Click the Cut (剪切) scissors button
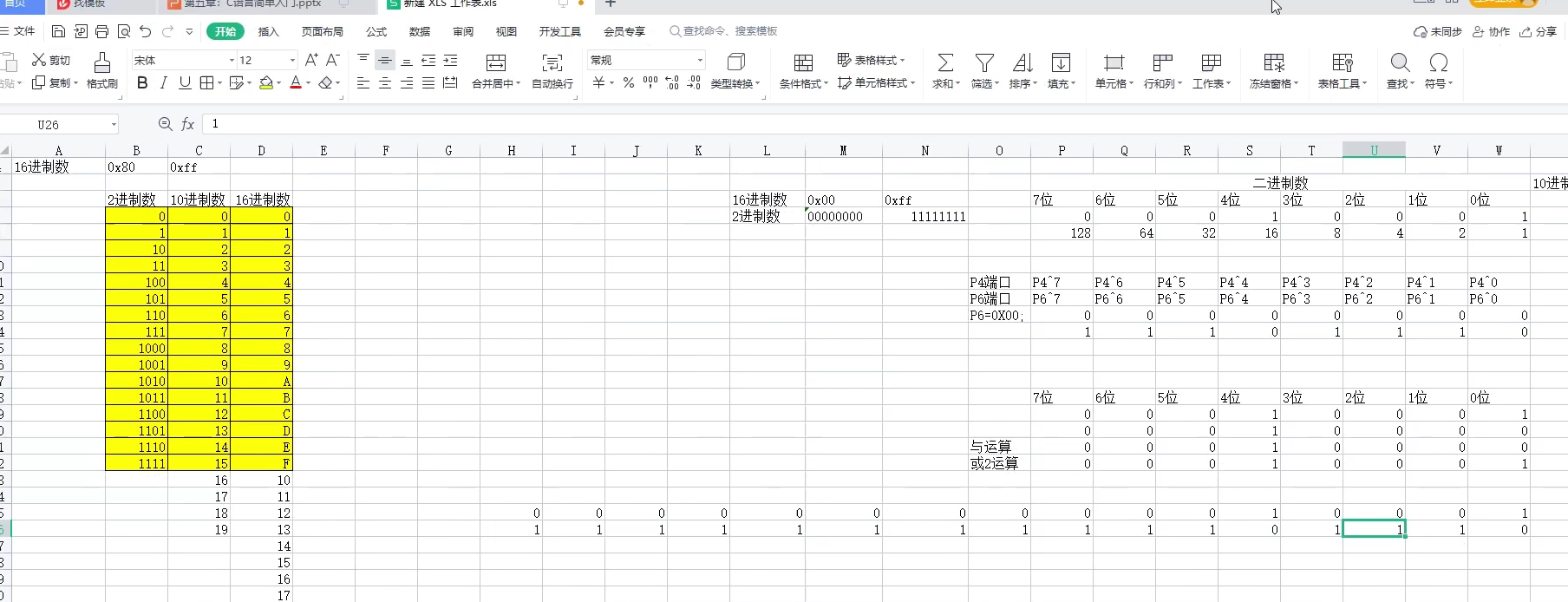This screenshot has height=602, width=1568. click(x=51, y=60)
